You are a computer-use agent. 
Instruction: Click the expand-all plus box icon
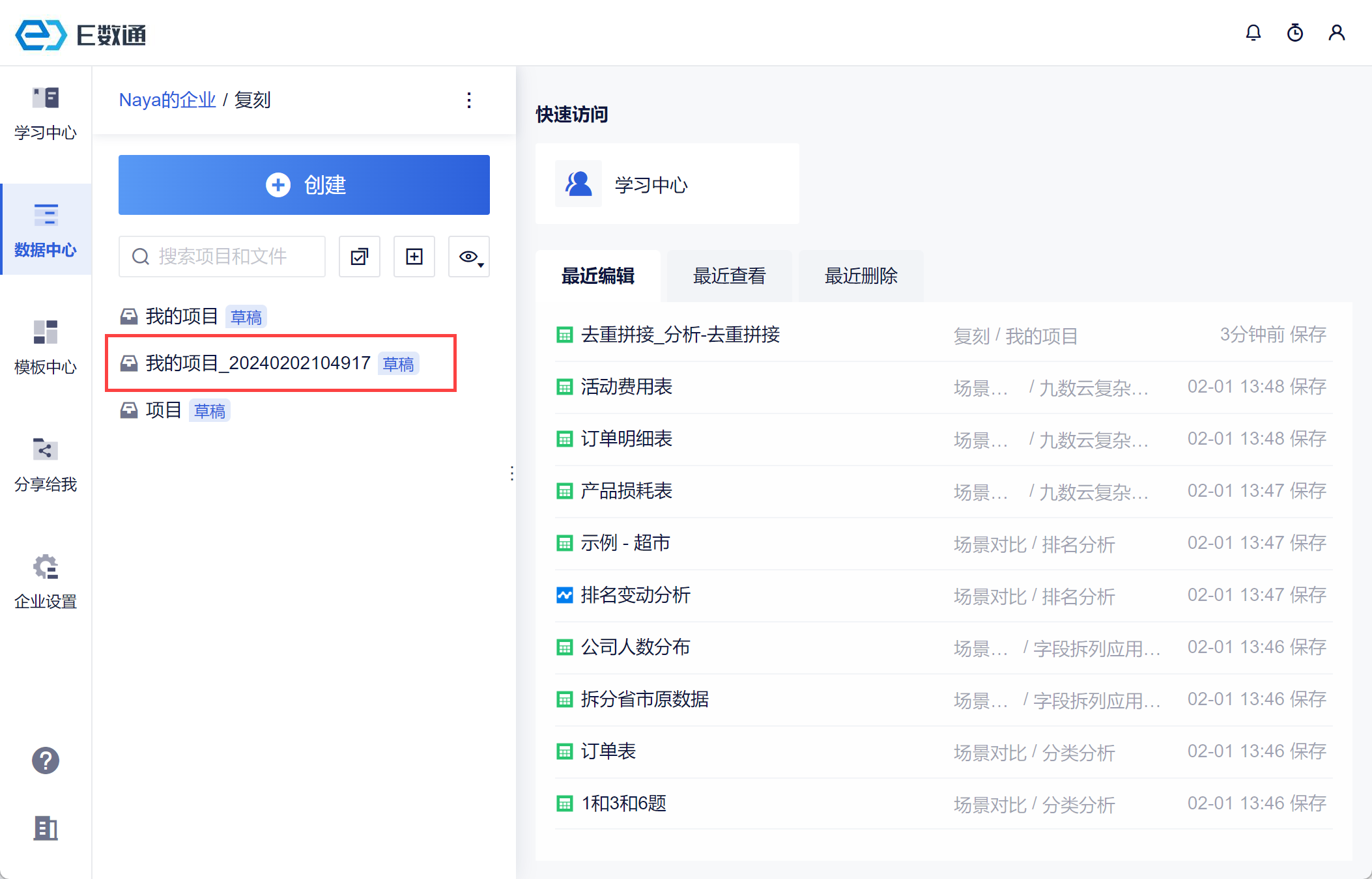[x=414, y=257]
